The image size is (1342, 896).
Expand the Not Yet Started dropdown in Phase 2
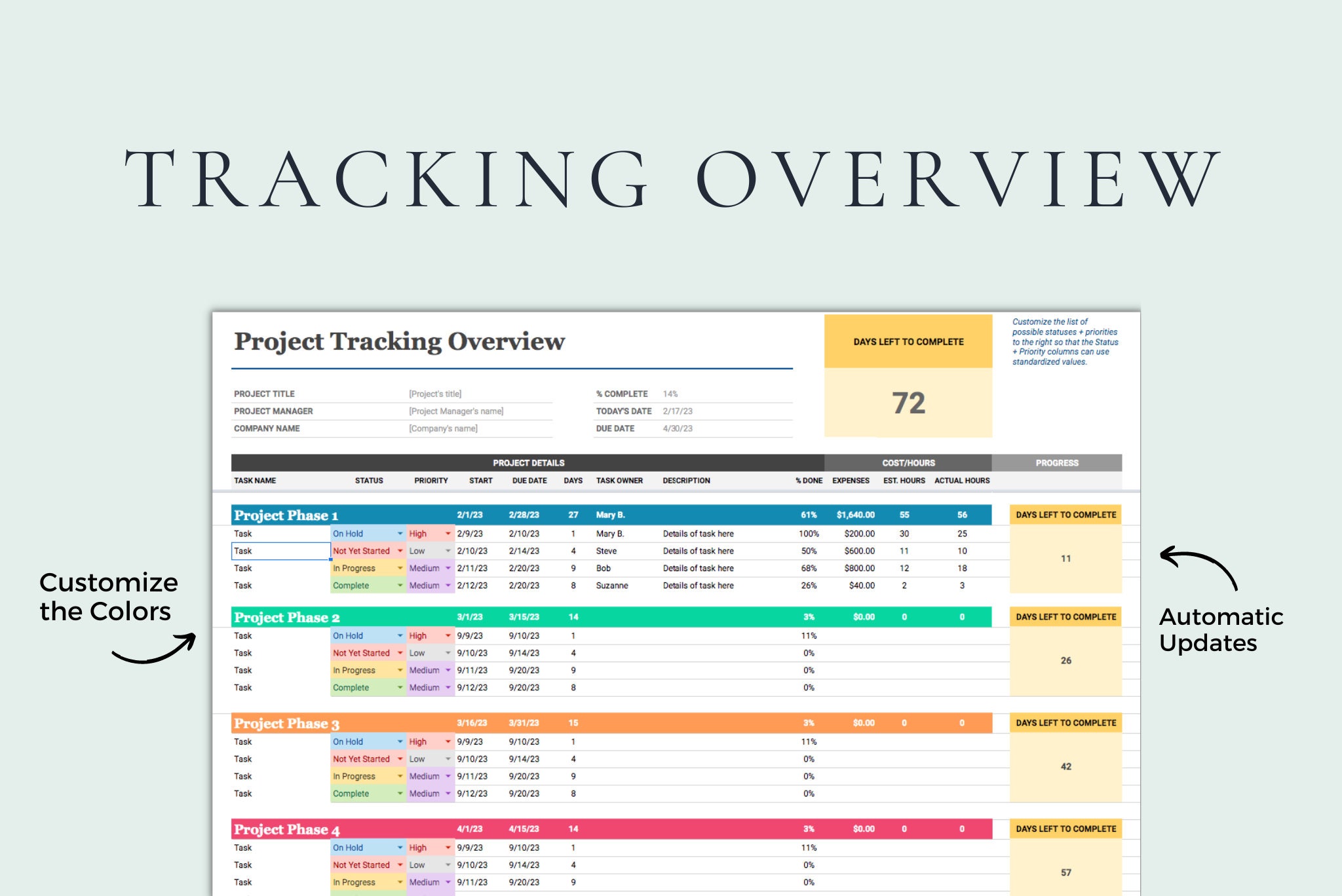[400, 652]
